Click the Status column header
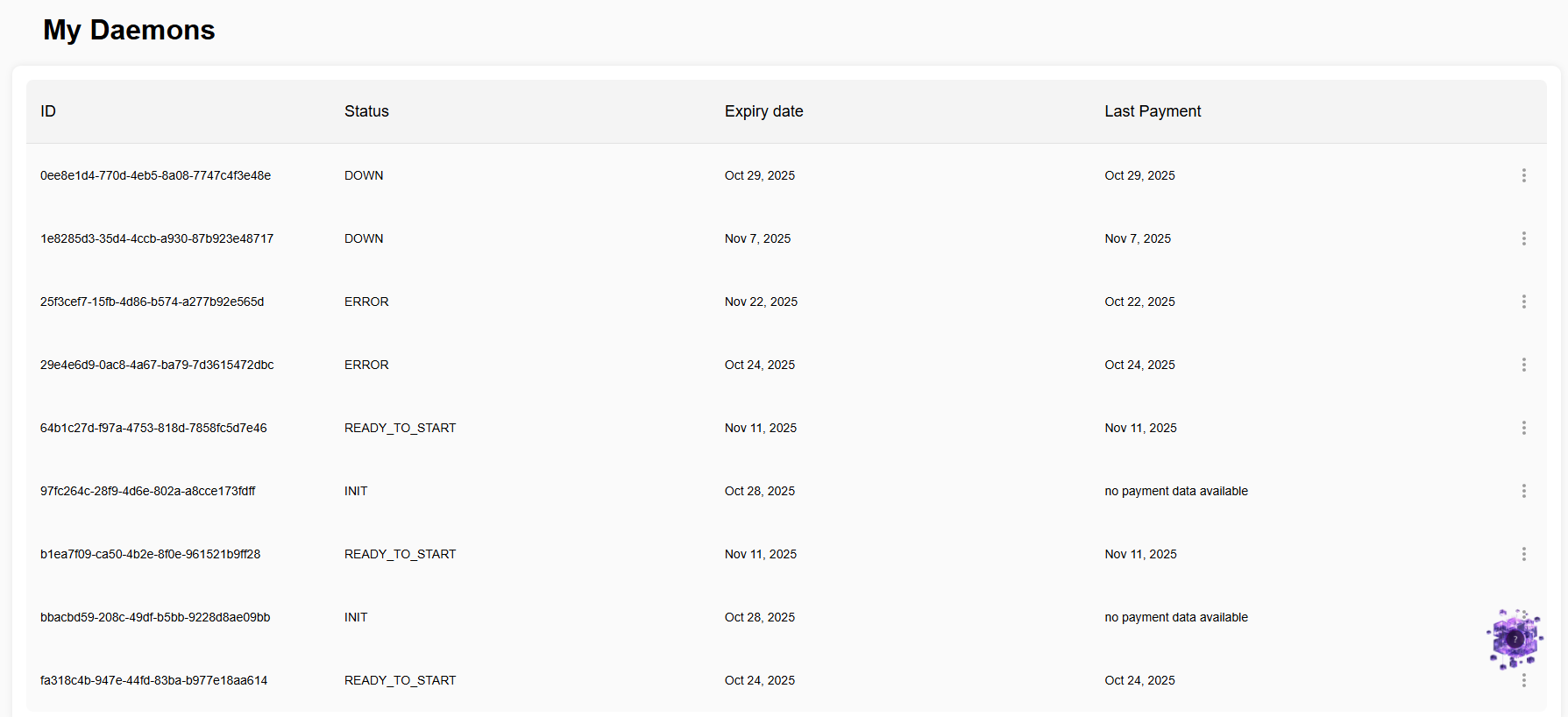Screen dimensions: 1568x717 [366, 111]
